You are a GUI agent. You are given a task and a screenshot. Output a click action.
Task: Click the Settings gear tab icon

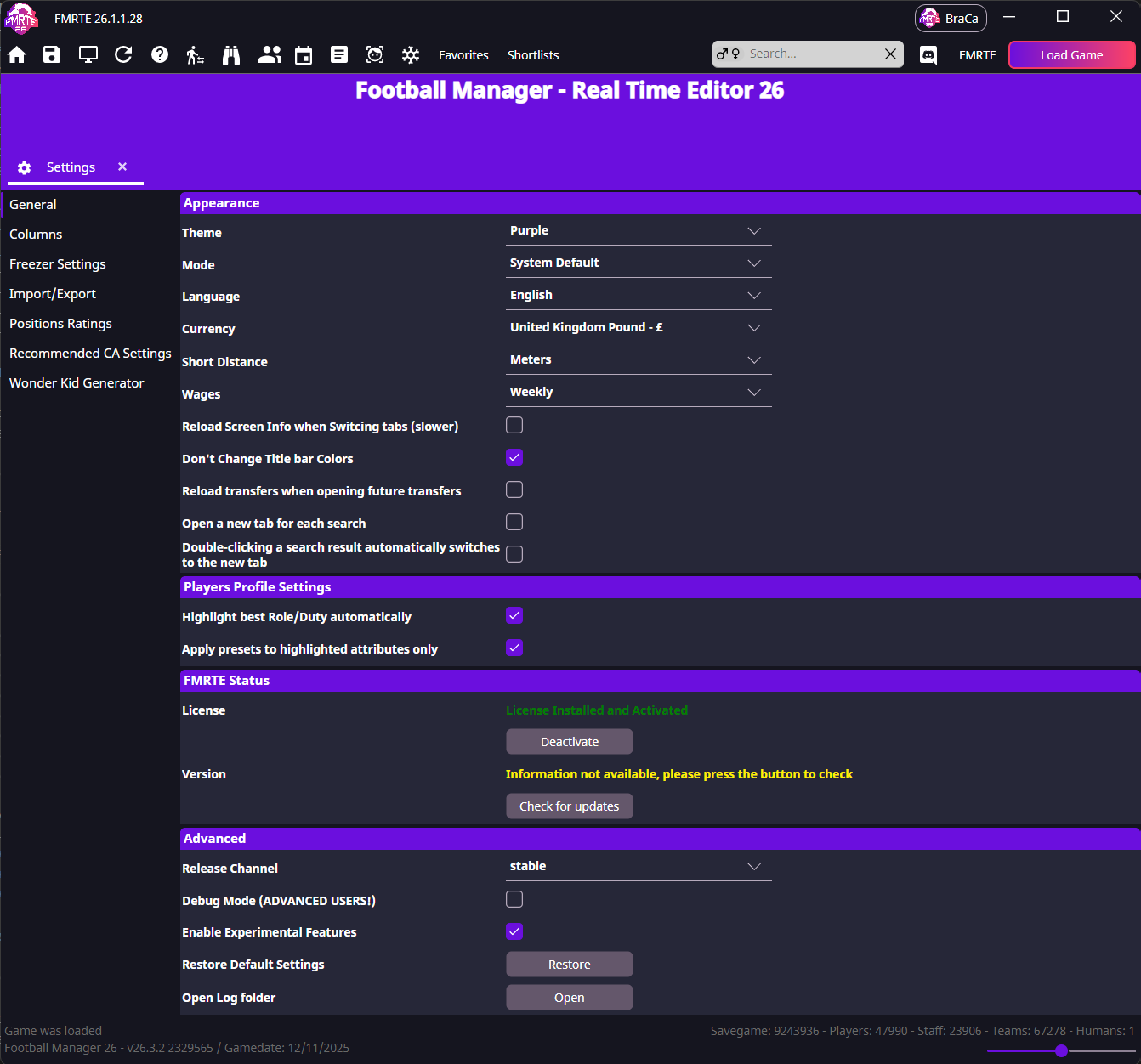tap(25, 167)
